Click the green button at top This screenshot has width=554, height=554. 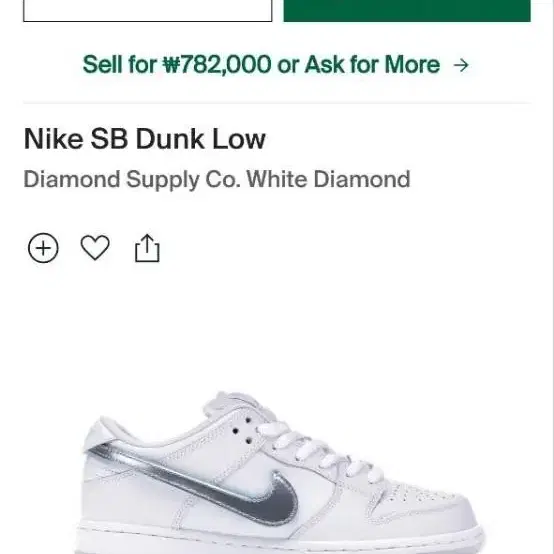coord(407,11)
